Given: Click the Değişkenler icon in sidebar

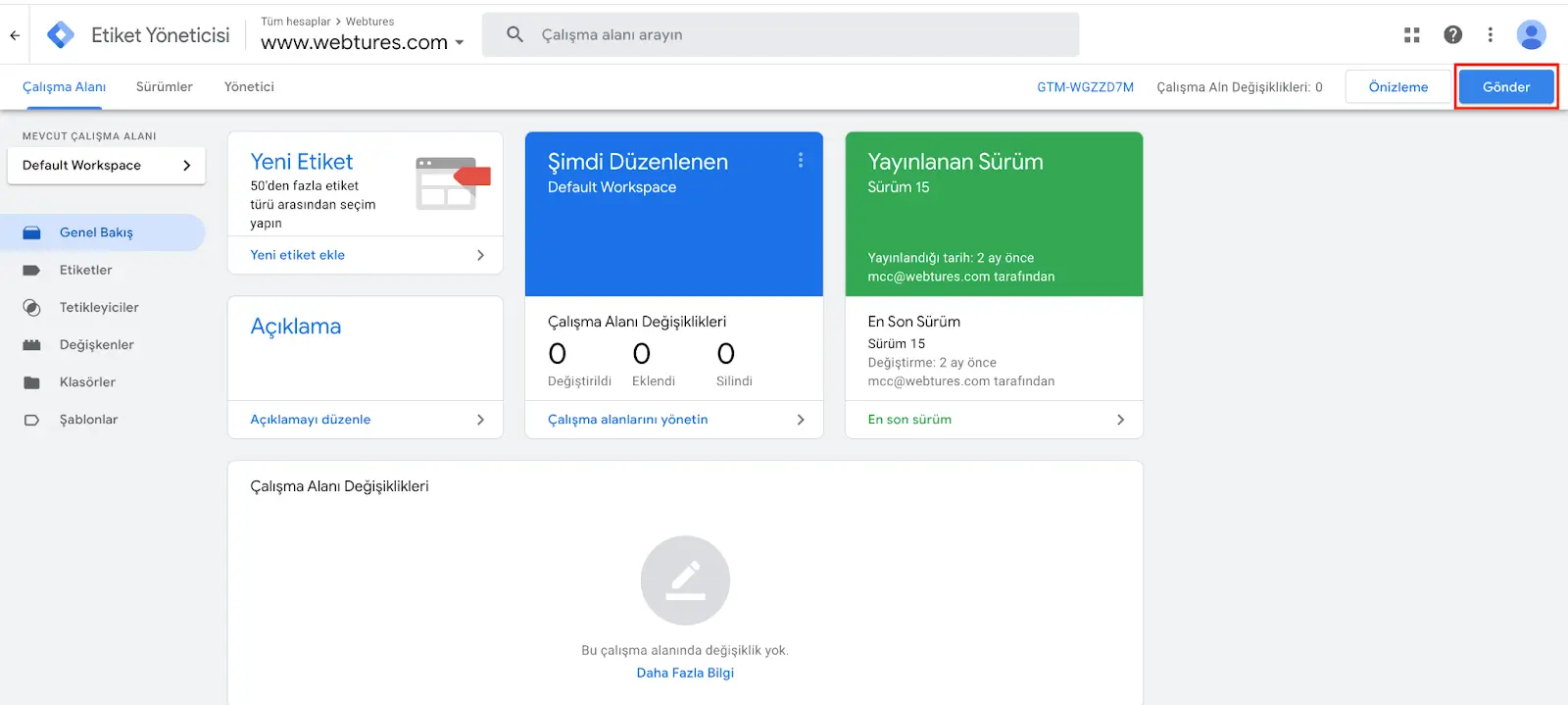Looking at the screenshot, I should (31, 345).
